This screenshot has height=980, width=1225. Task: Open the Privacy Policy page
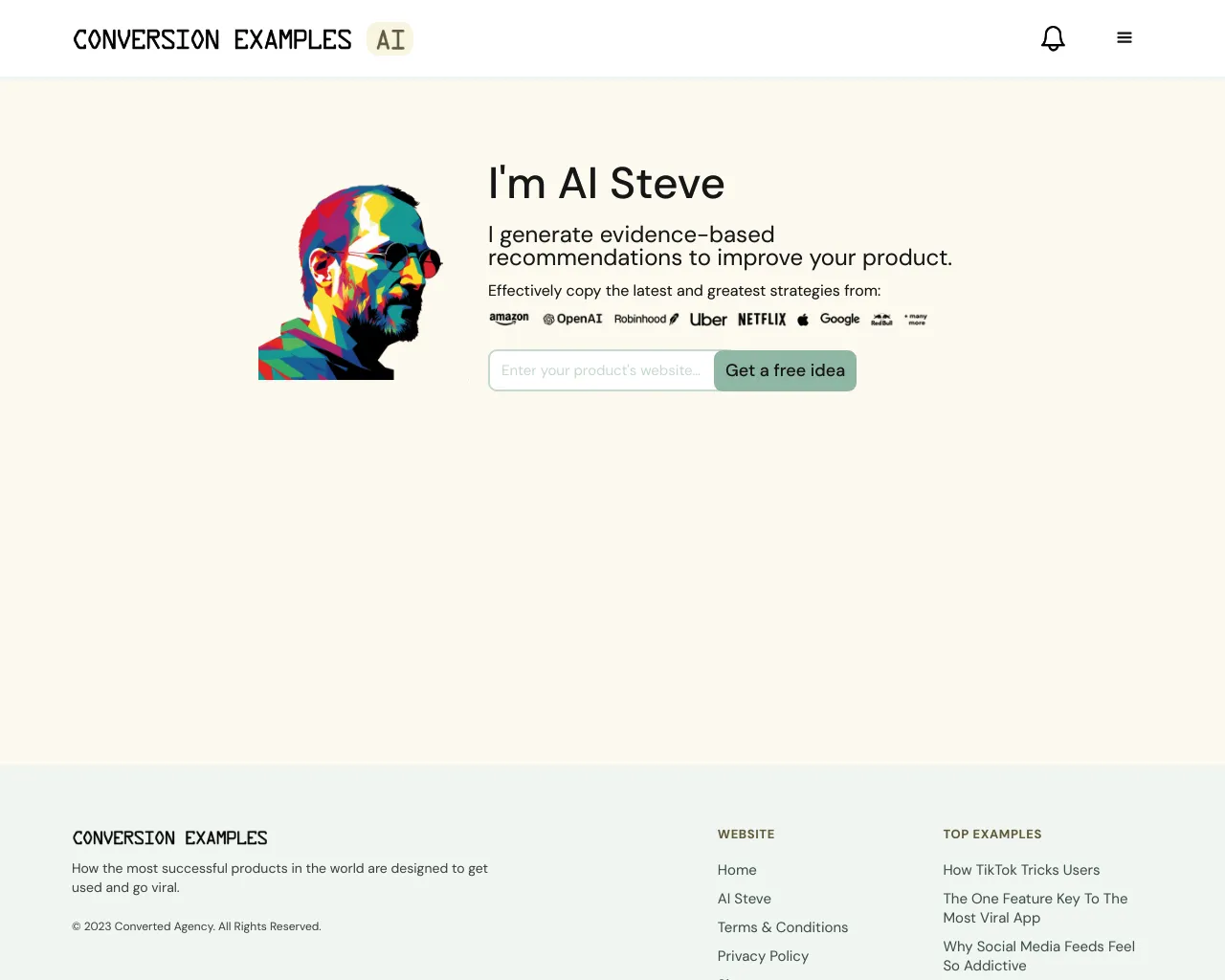[x=763, y=955]
